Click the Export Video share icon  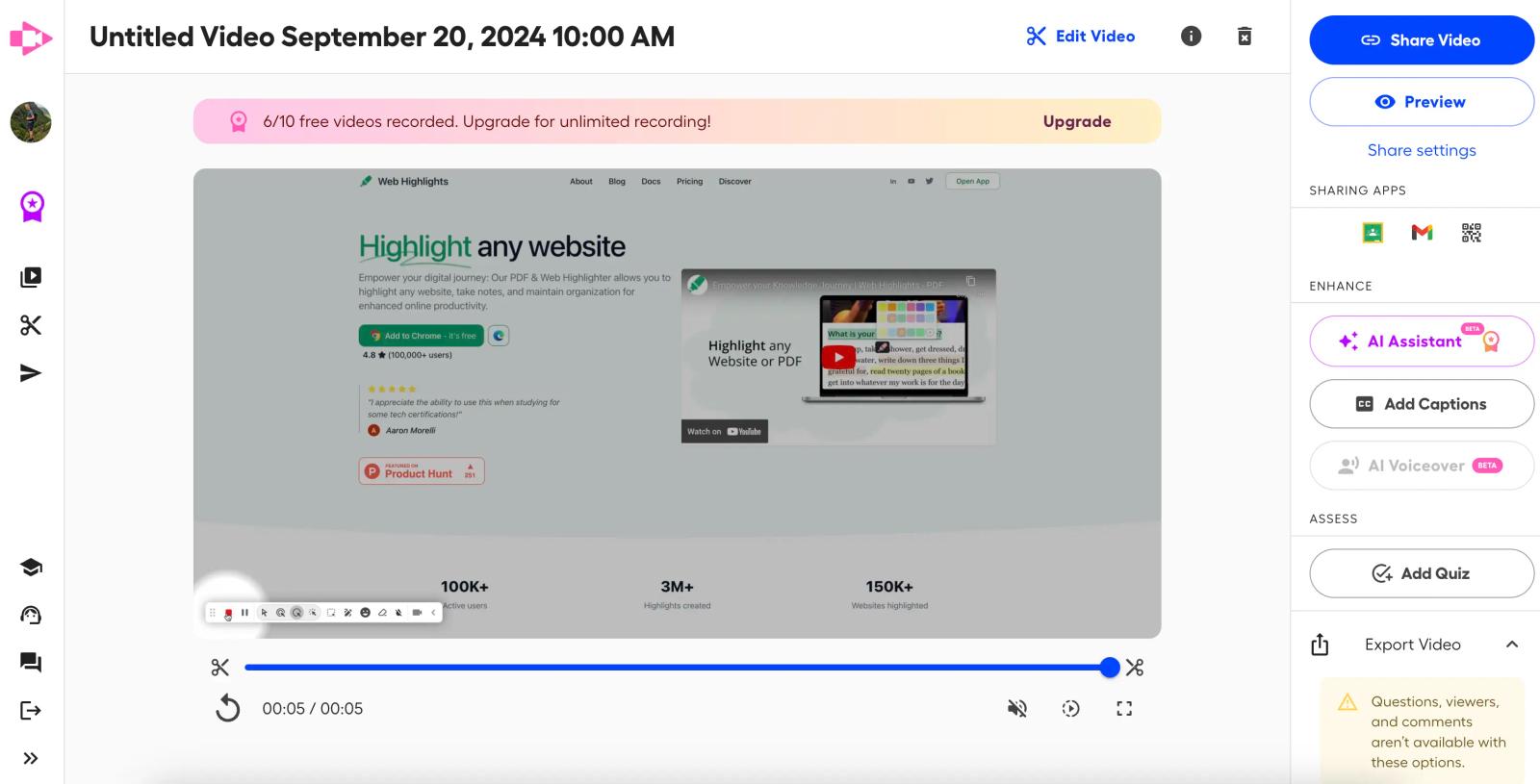pos(1320,645)
